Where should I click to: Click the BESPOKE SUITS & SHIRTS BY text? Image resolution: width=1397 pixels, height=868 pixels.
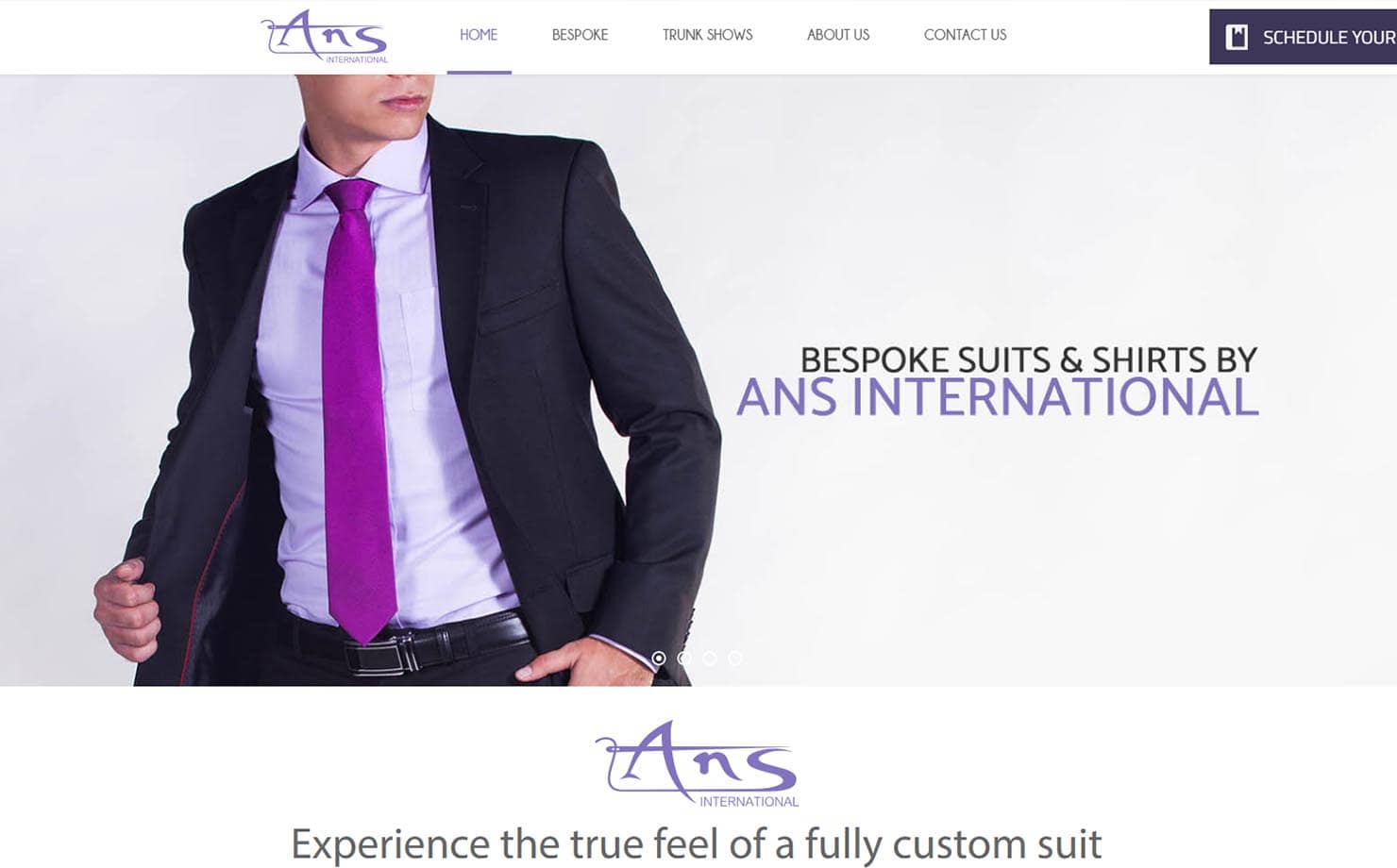coord(1029,359)
